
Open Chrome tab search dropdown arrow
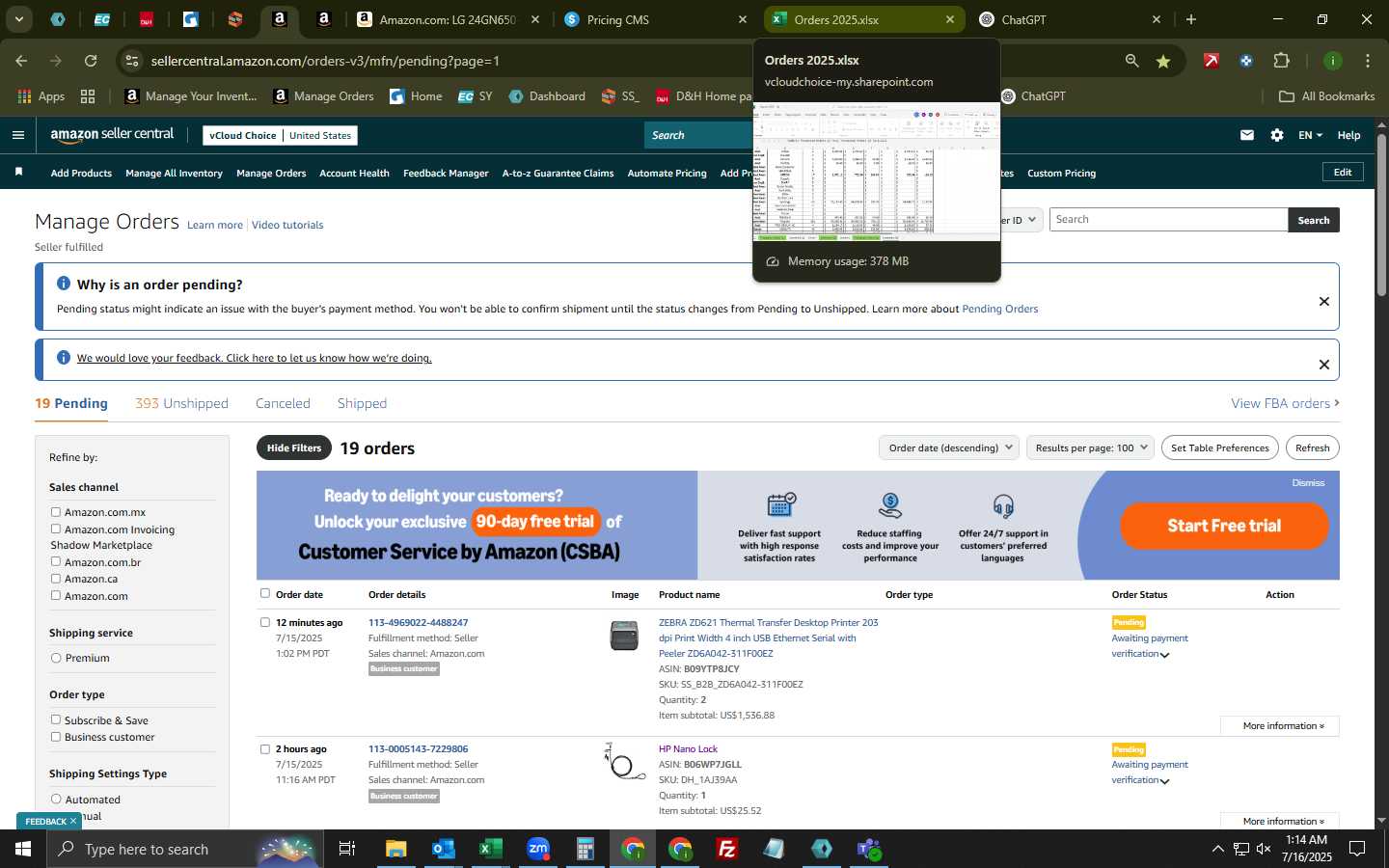click(18, 19)
